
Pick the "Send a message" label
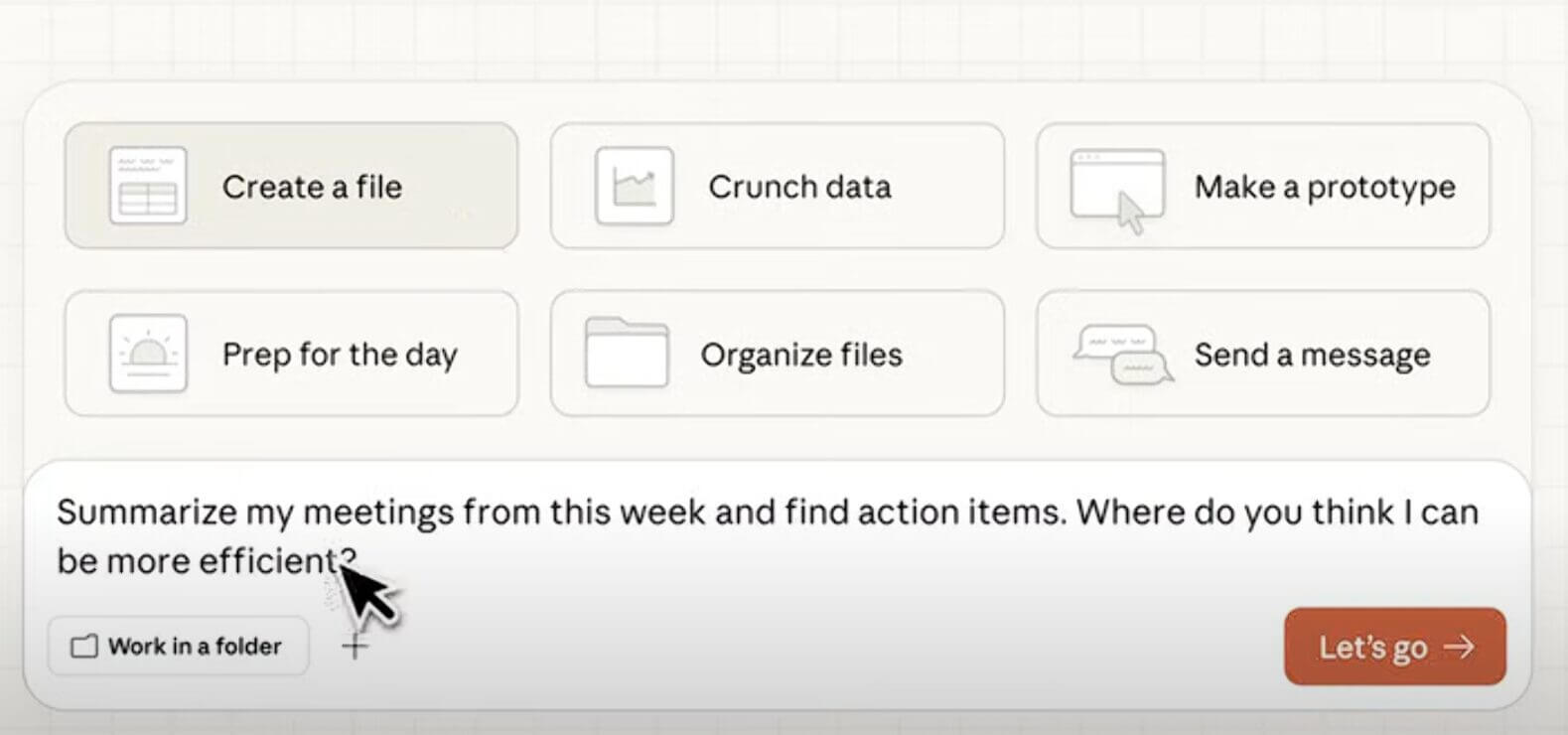(1312, 355)
